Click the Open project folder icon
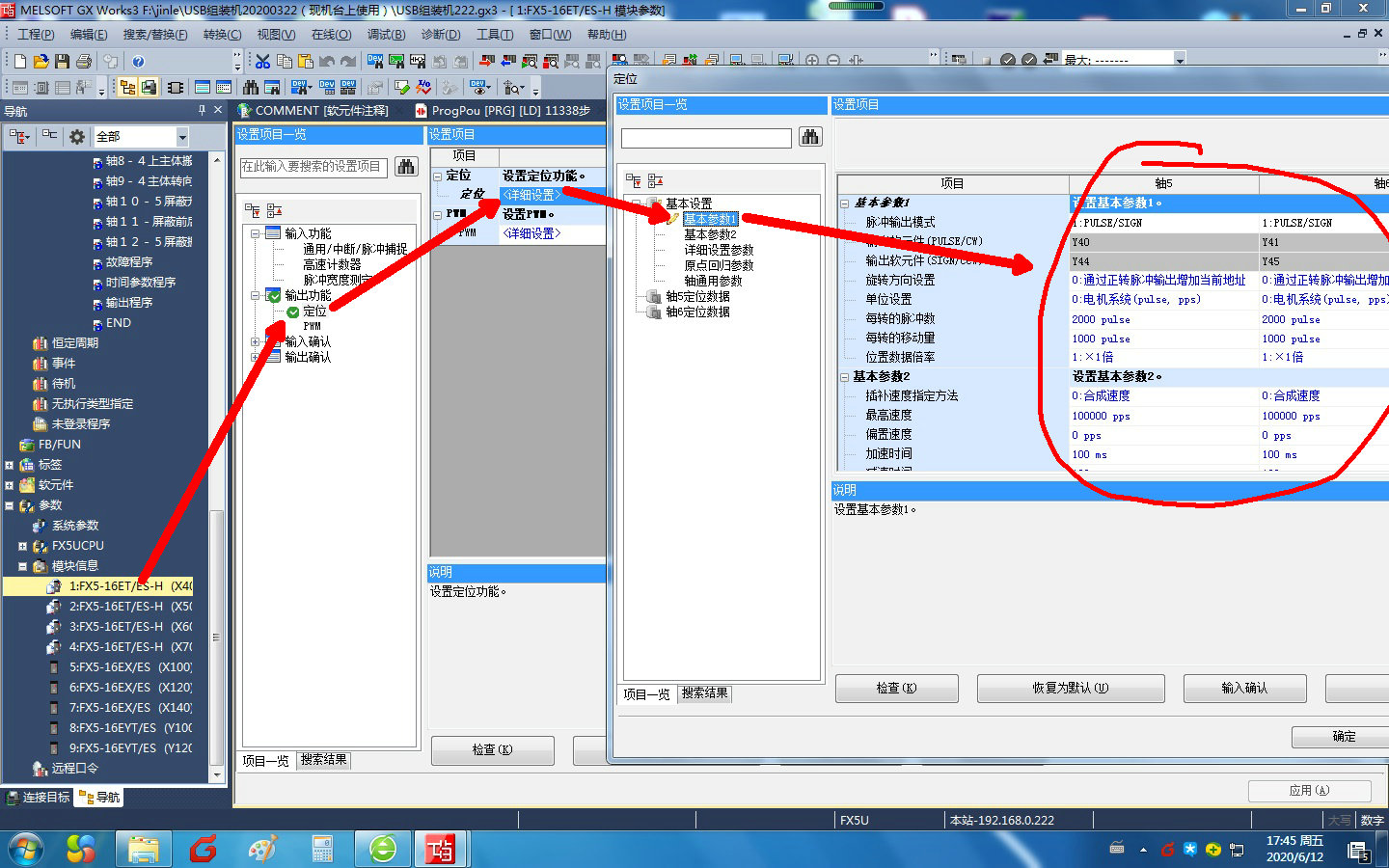The image size is (1389, 868). pos(41,61)
